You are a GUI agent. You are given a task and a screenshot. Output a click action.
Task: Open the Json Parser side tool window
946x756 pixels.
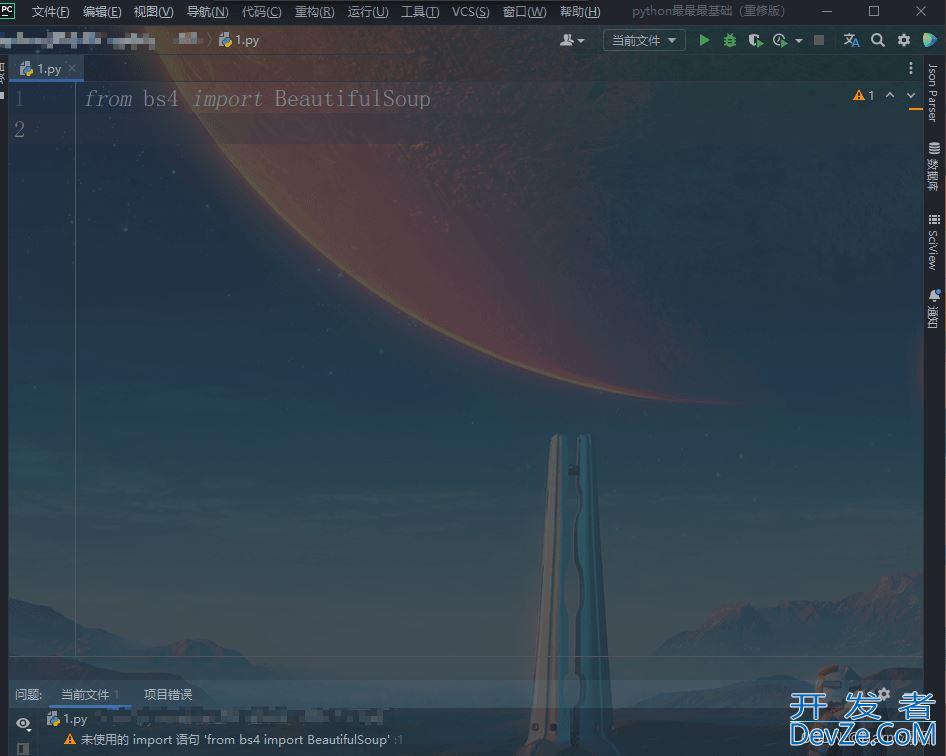click(933, 92)
